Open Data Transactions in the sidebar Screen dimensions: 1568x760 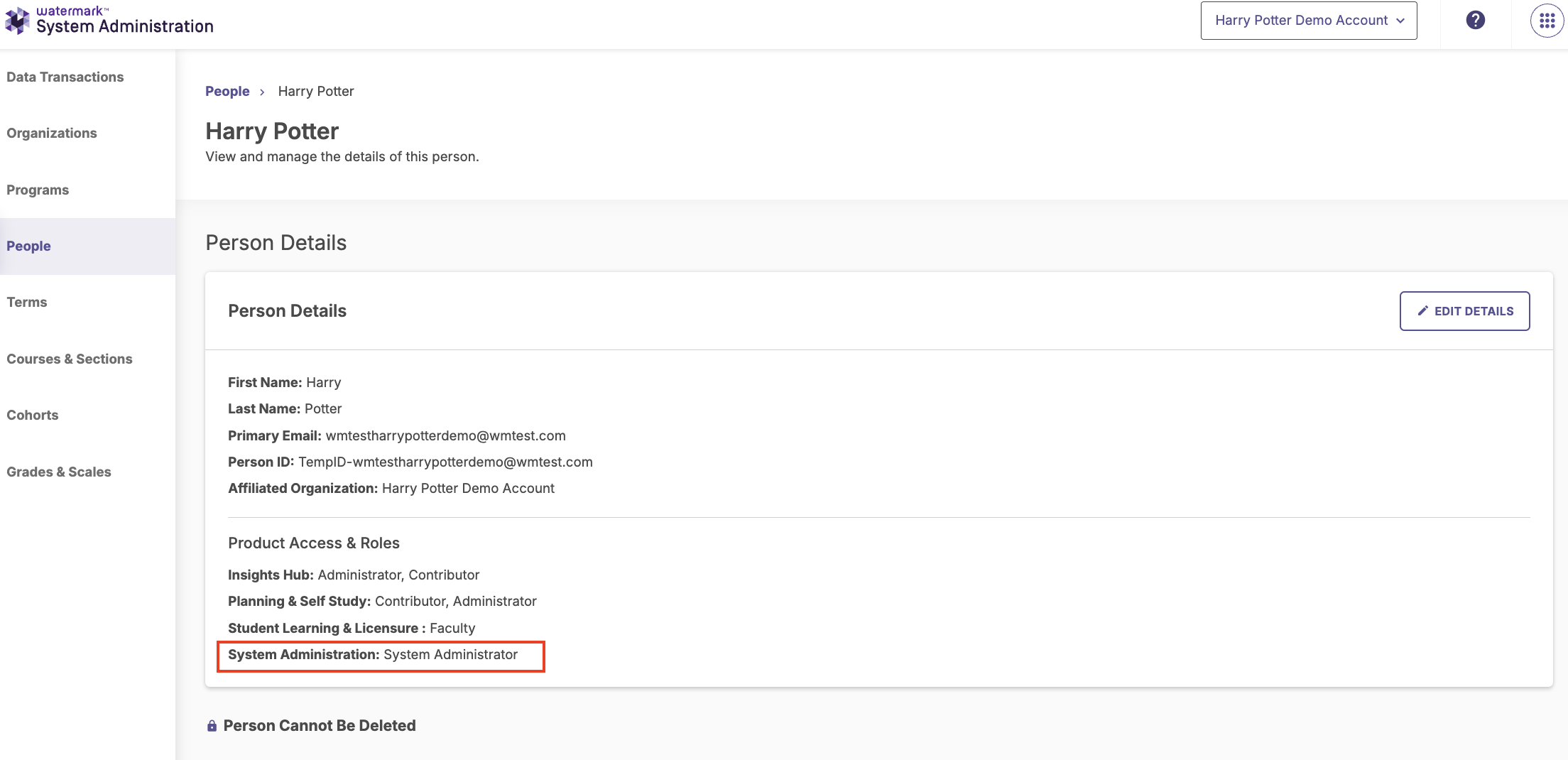[x=65, y=77]
